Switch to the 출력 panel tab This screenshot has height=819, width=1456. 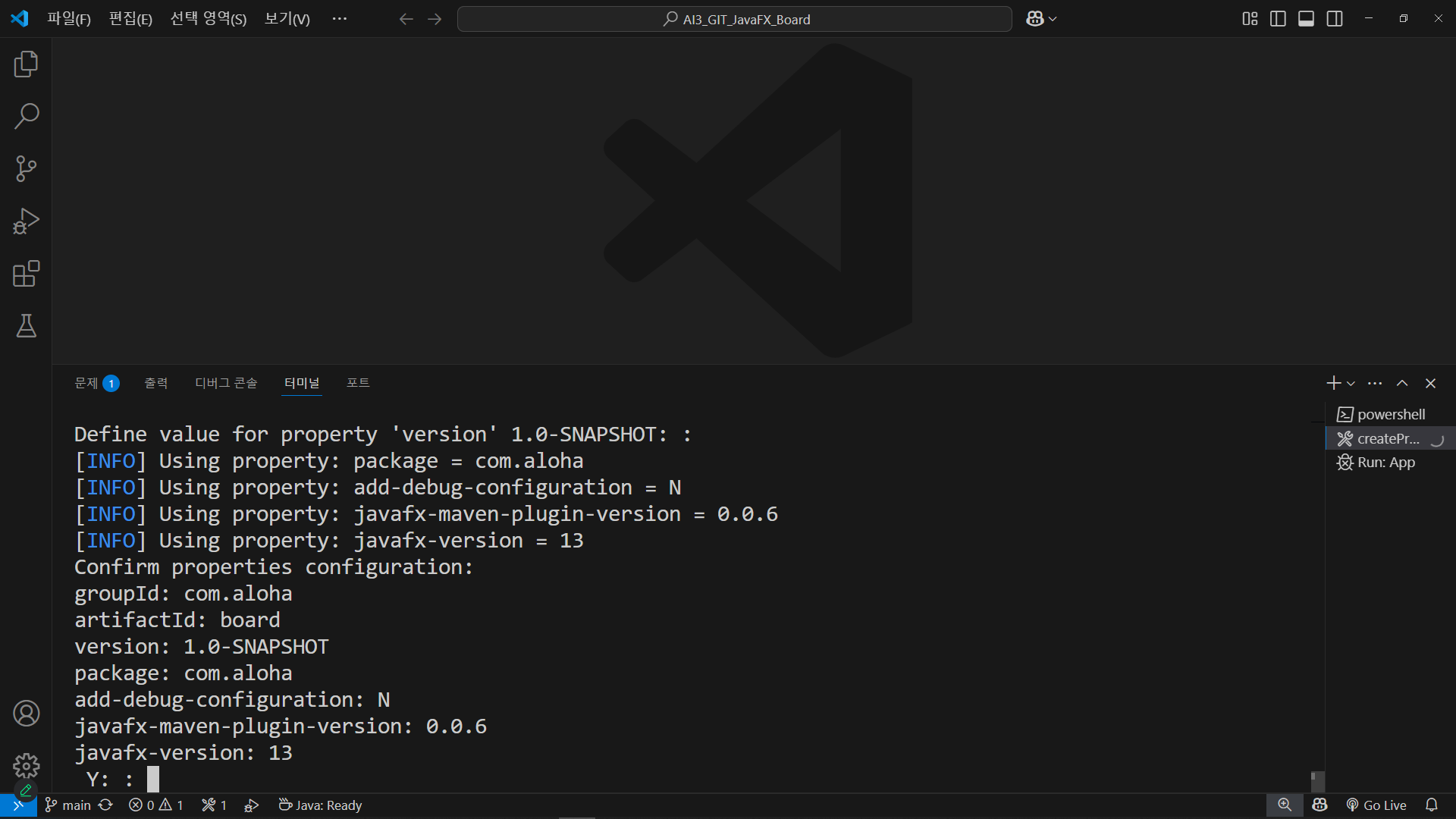156,383
